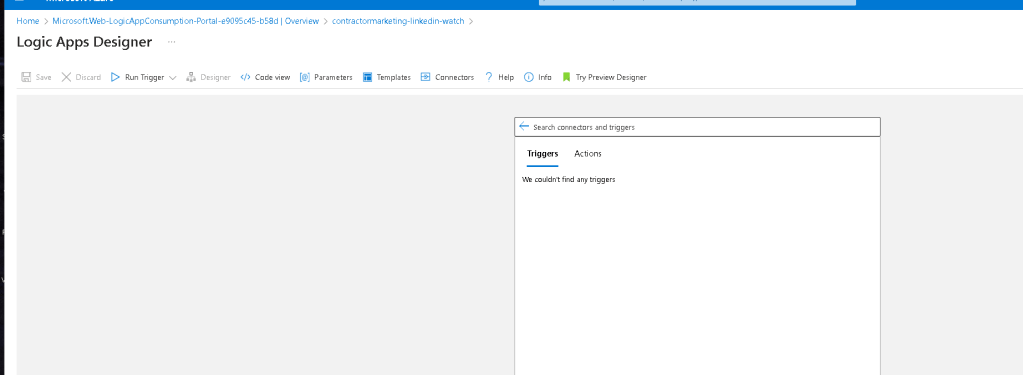Click the Run Trigger play icon
Viewport: 1023px width, 375px height.
[x=115, y=77]
